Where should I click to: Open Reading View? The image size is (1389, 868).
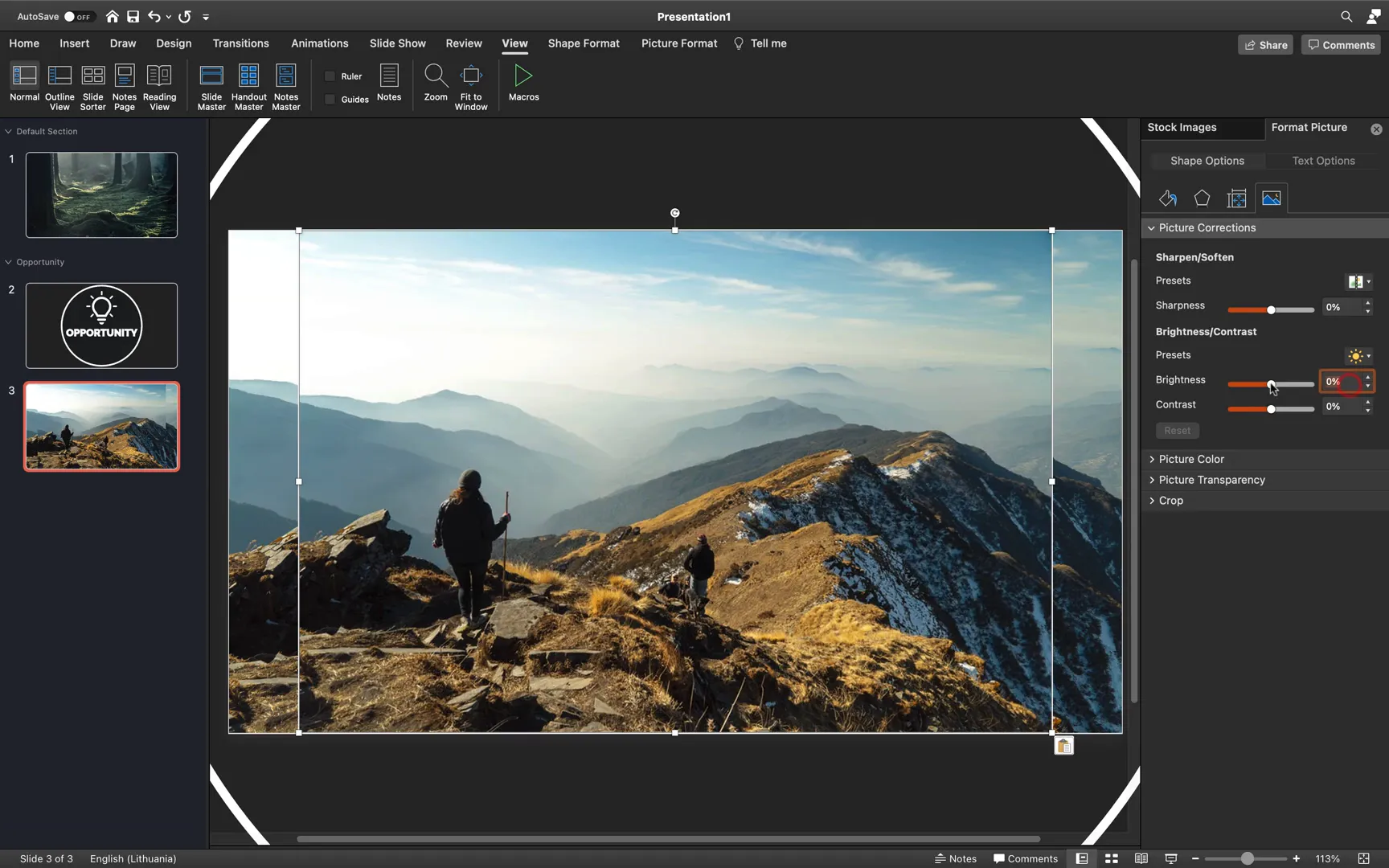tap(159, 87)
